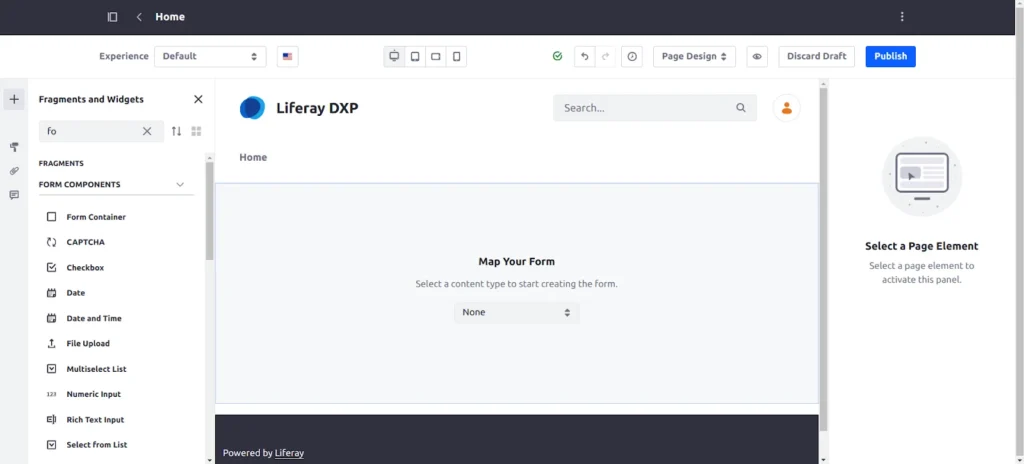The height and width of the screenshot is (464, 1024).
Task: Undo the last change
Action: click(584, 56)
